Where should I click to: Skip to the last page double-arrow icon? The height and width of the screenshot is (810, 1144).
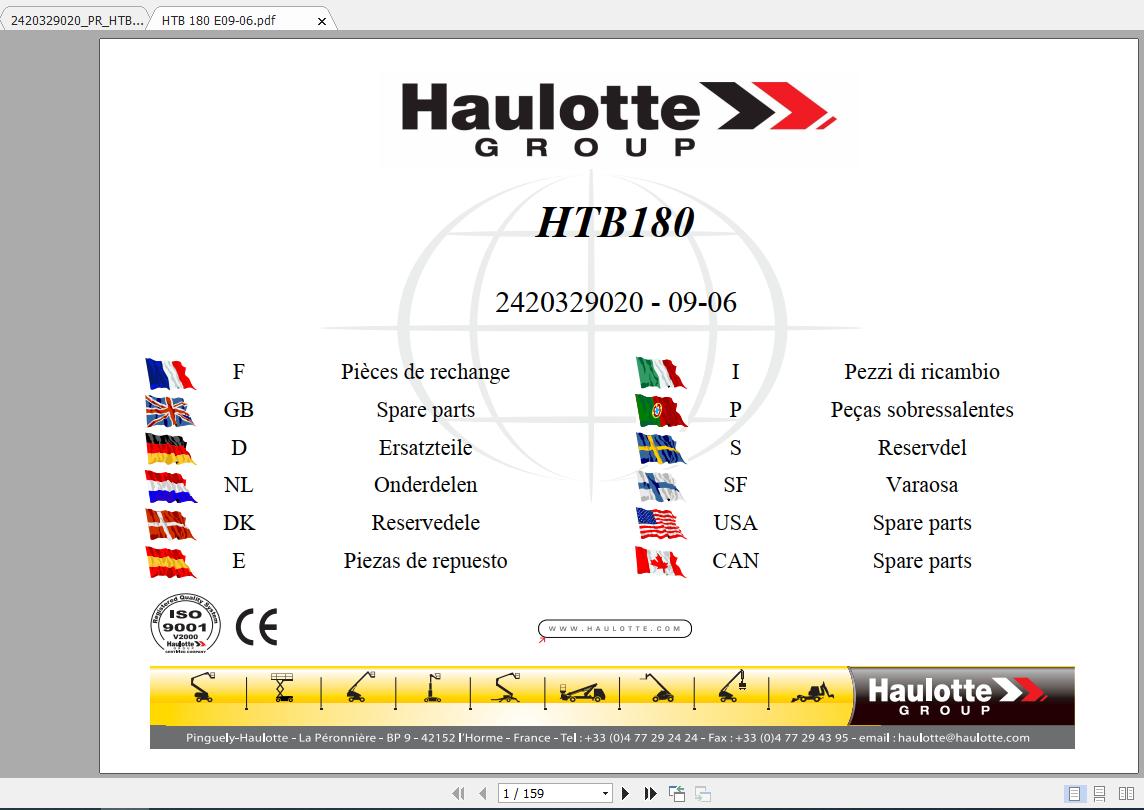(650, 792)
